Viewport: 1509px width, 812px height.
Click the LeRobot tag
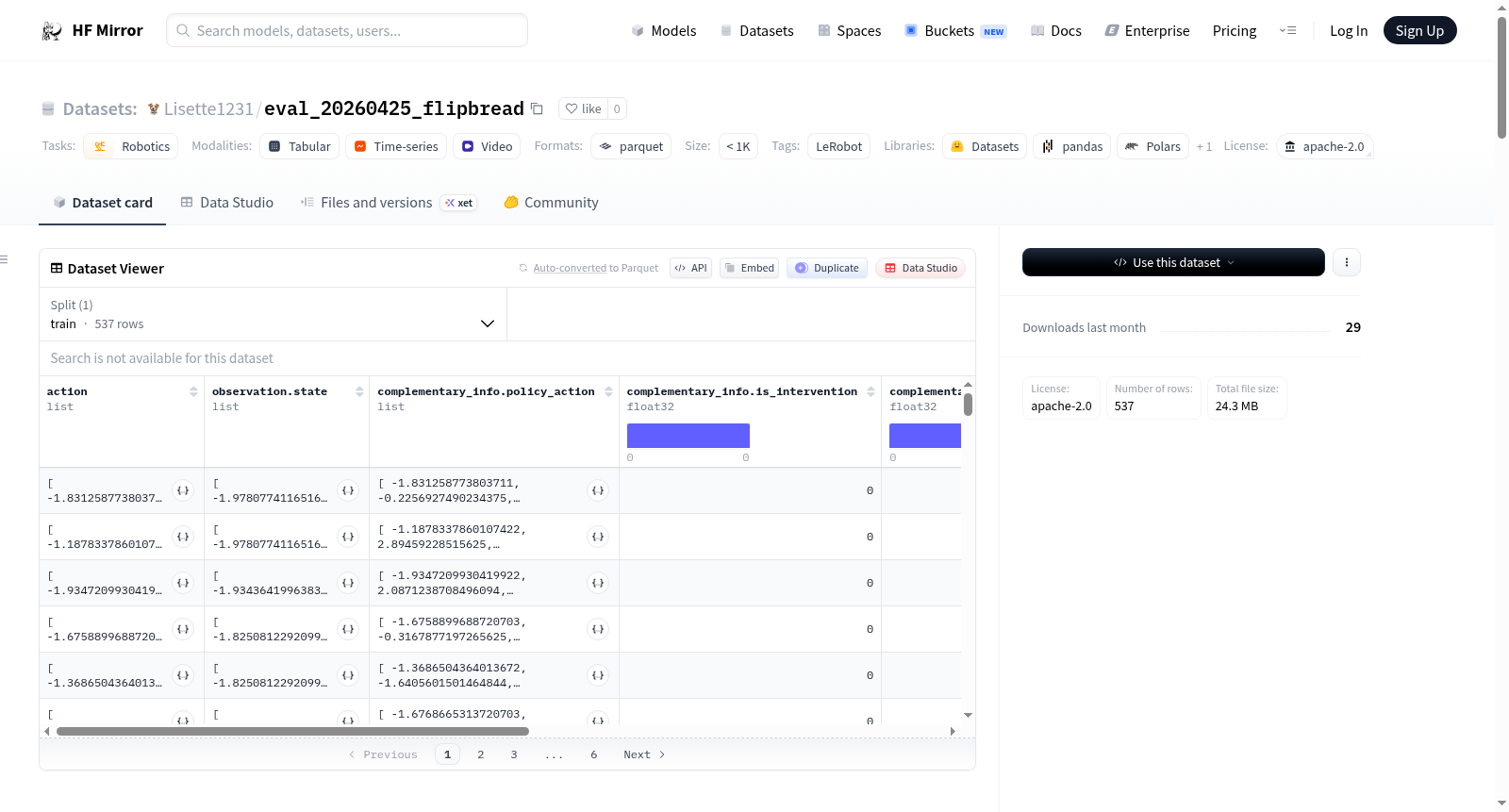point(838,146)
